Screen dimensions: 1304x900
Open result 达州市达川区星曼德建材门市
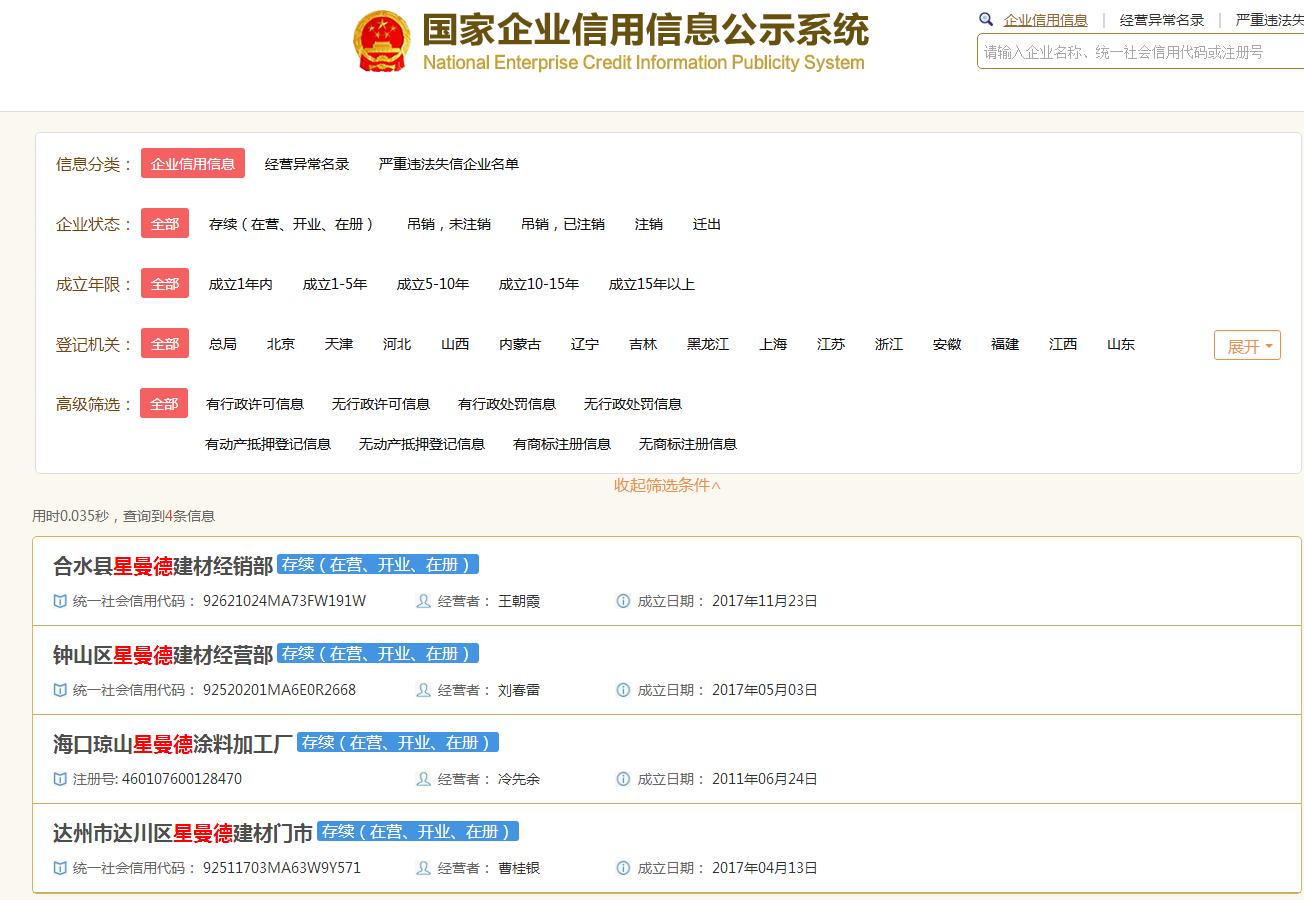tap(183, 833)
